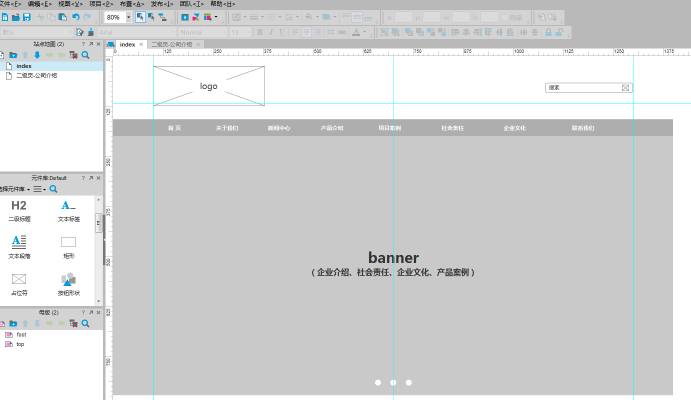
Task: Switch to the index canvas tab
Action: coord(127,44)
